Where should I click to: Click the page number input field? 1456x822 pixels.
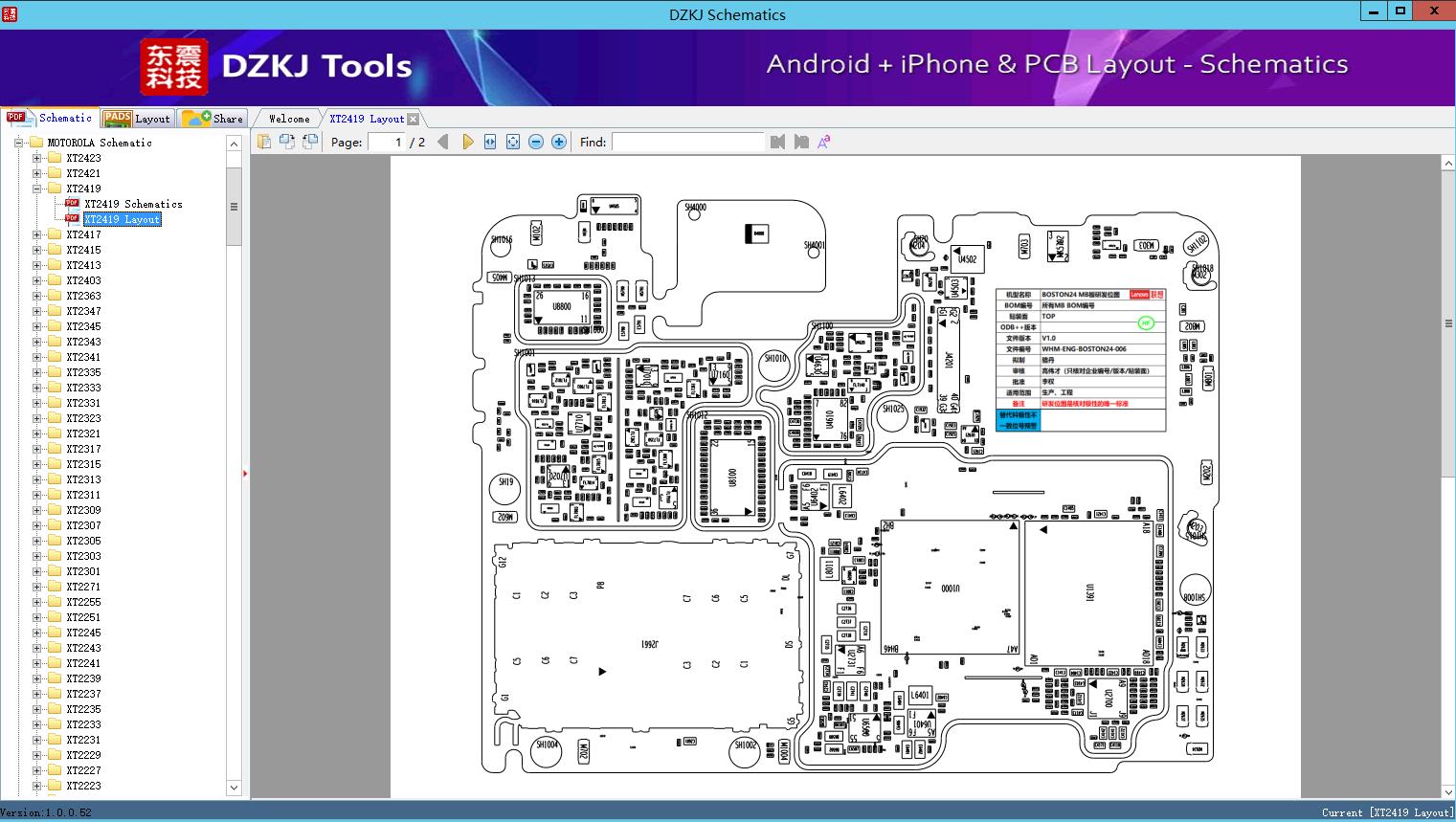[x=386, y=142]
